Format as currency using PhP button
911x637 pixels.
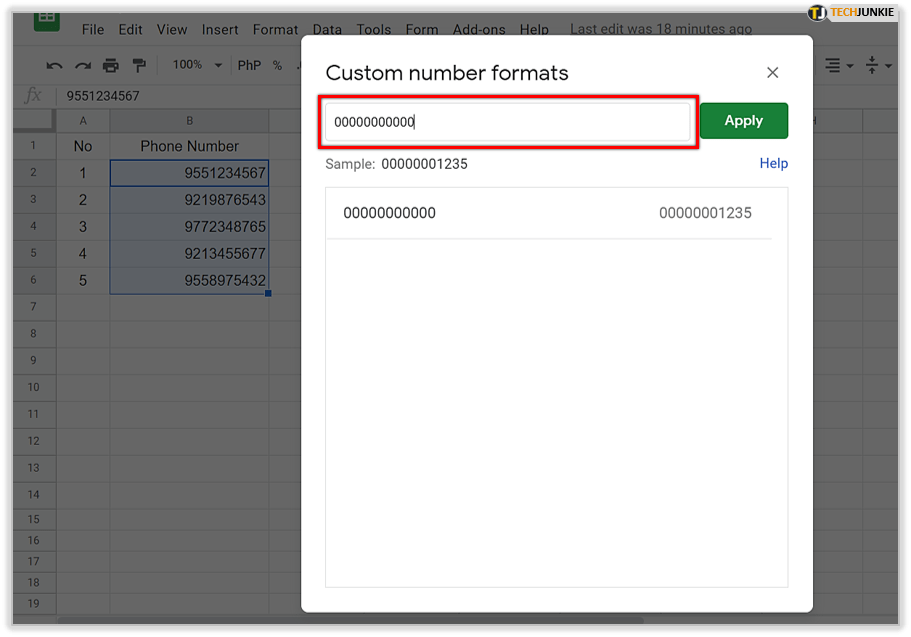[x=249, y=66]
